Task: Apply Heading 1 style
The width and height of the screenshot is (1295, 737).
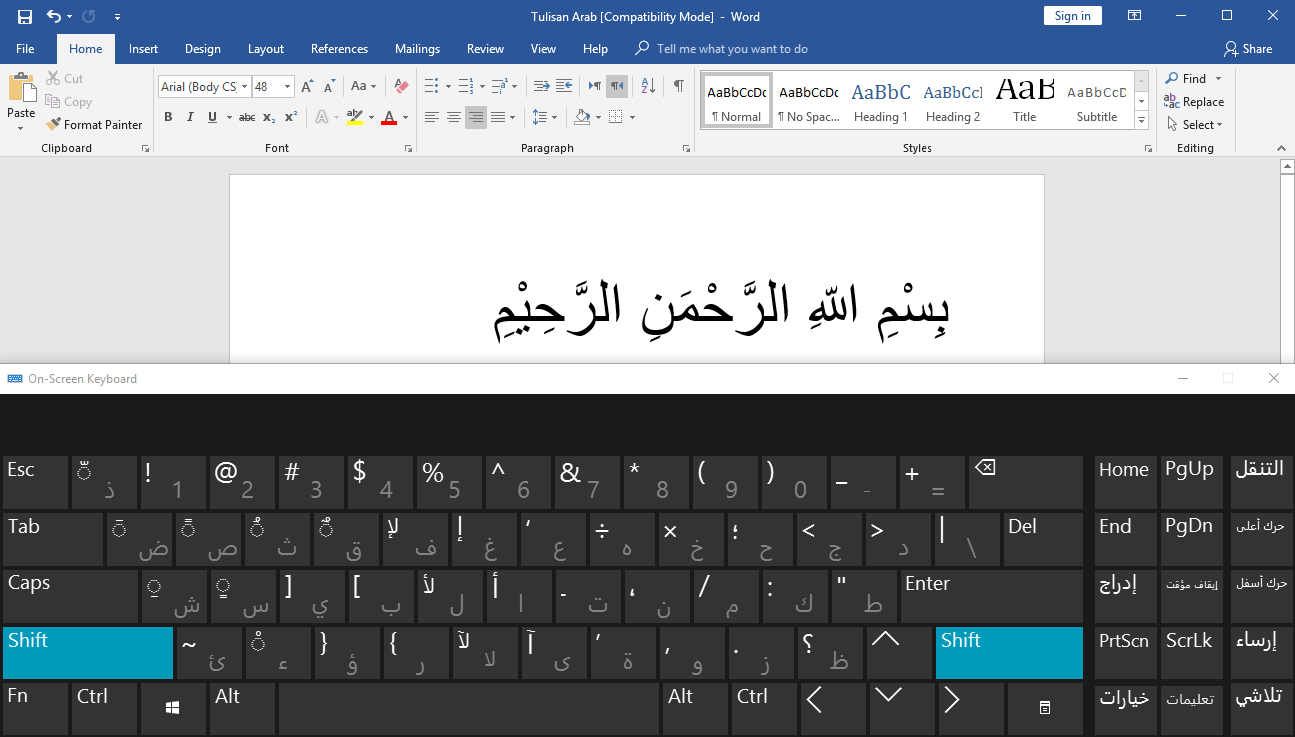Action: pyautogui.click(x=881, y=100)
